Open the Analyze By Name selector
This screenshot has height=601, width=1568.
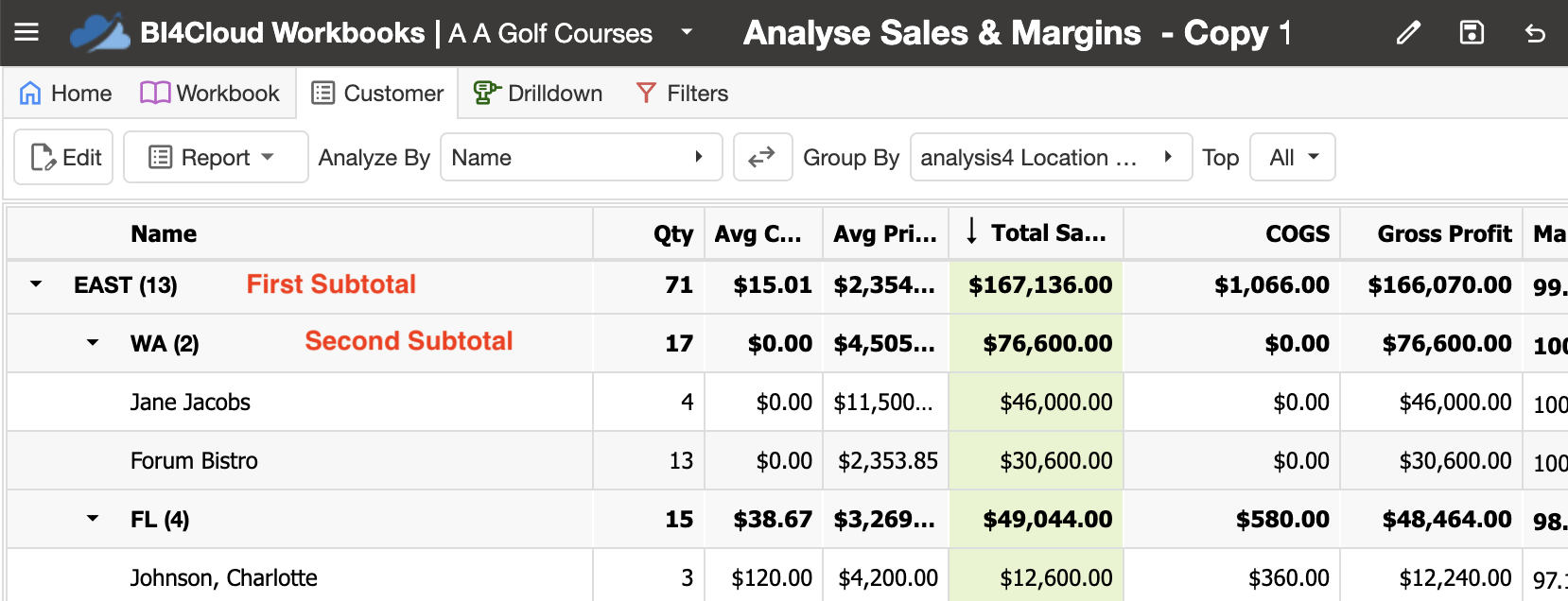tap(582, 157)
